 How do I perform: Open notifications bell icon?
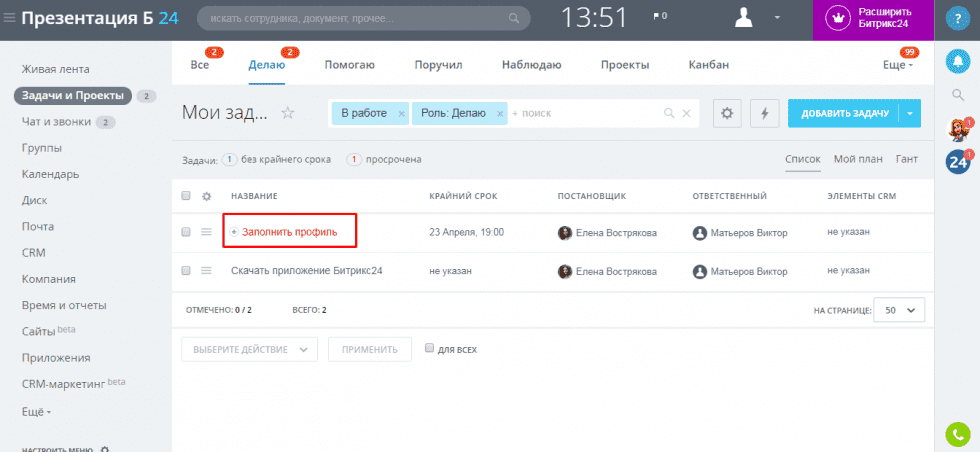[x=957, y=58]
